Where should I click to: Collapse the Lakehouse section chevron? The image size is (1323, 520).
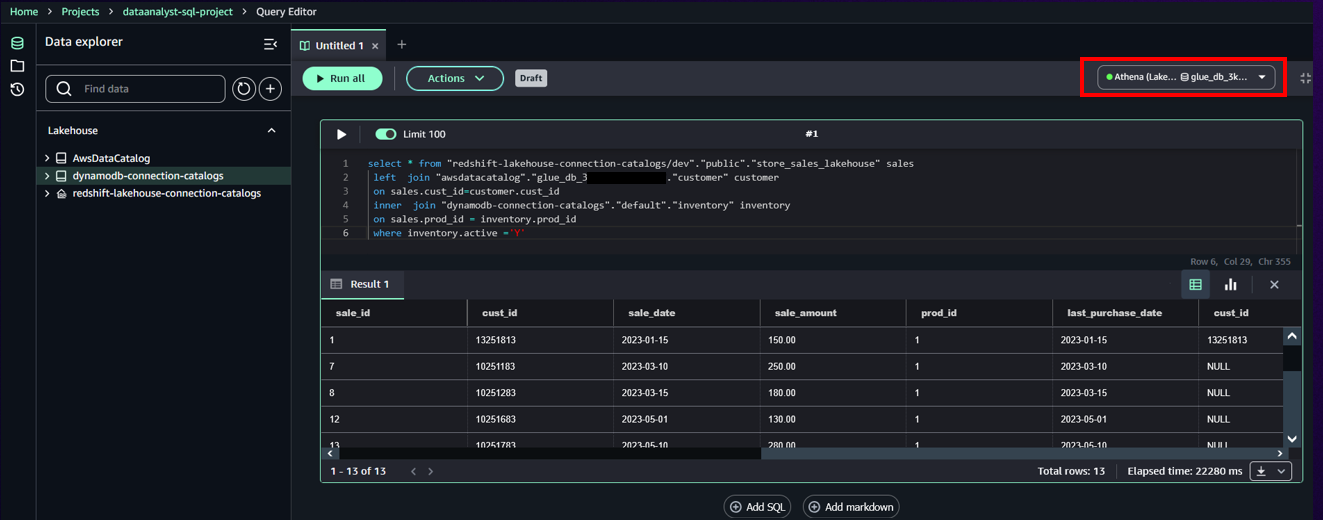click(x=271, y=131)
